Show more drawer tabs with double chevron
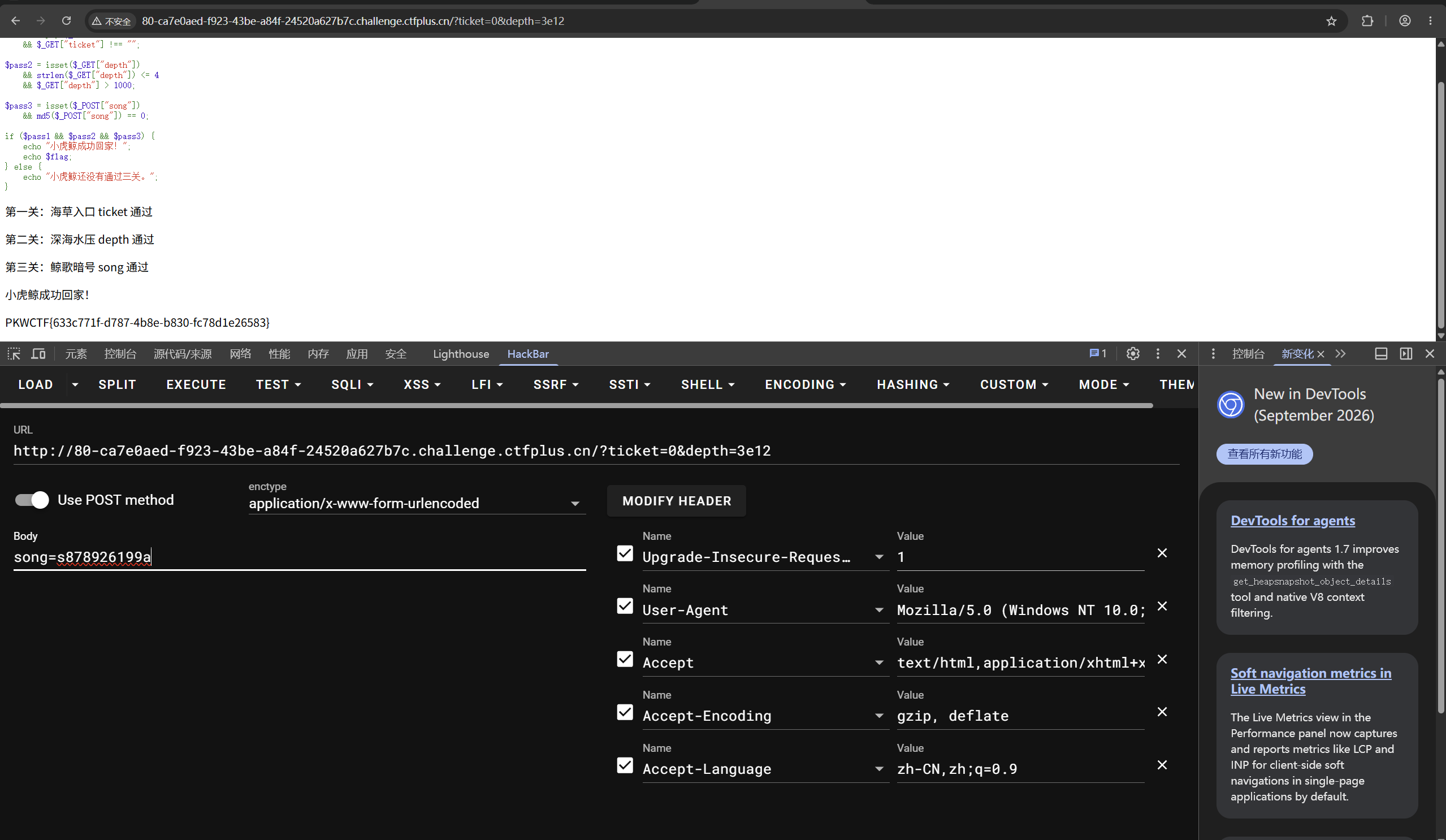 click(1340, 354)
